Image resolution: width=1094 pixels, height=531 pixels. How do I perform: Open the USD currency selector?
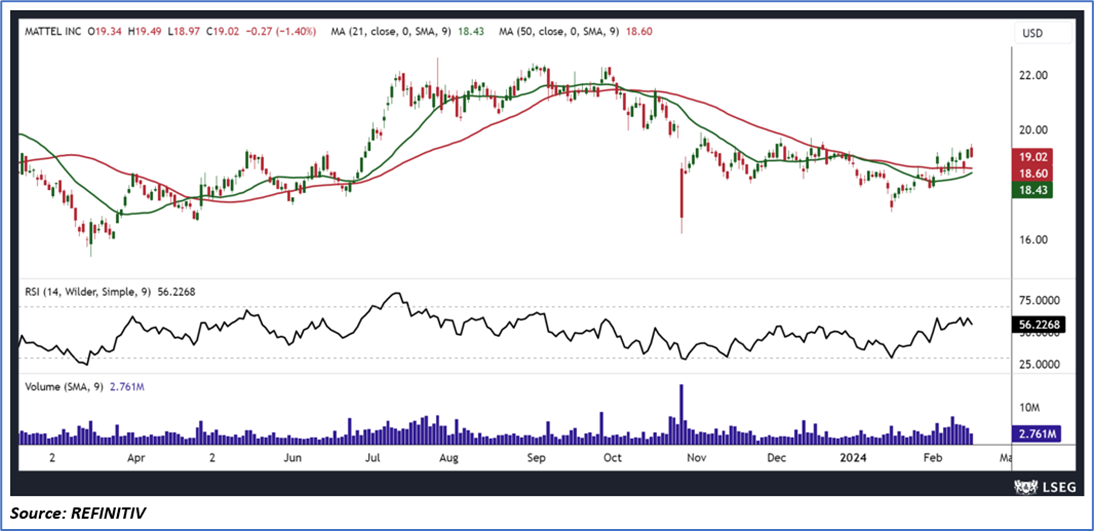(1042, 33)
